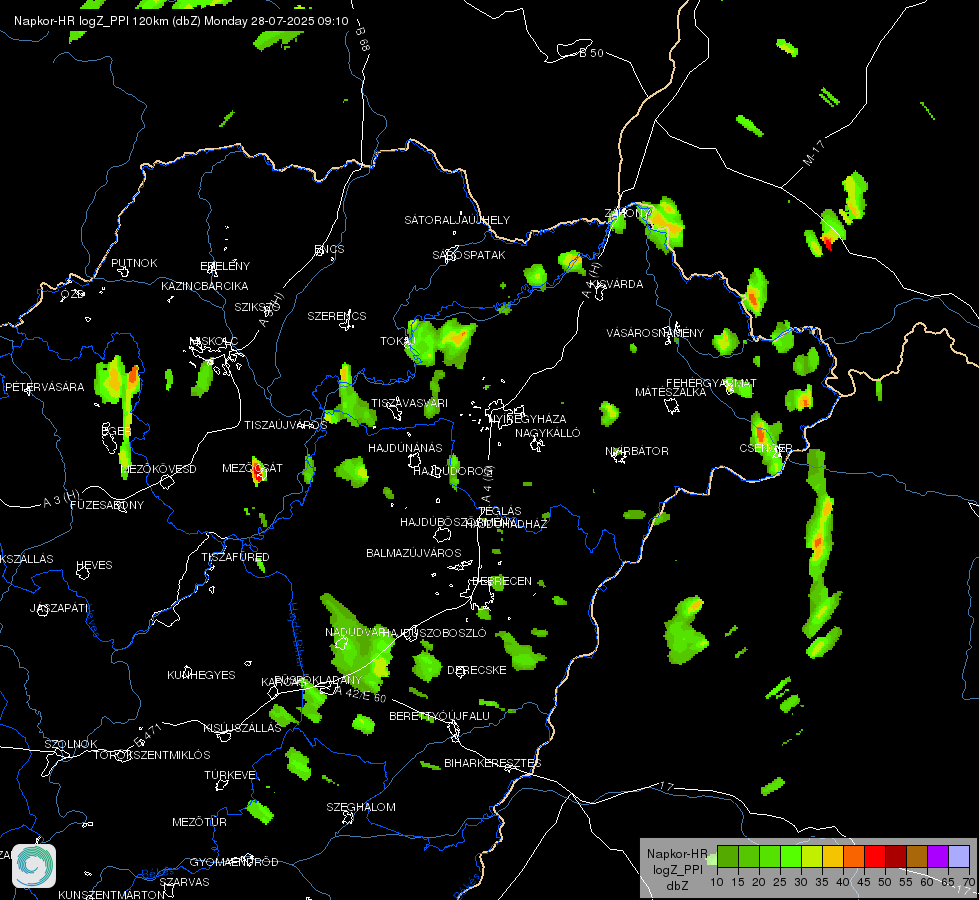Select the HEVES town label
979x900 pixels.
tap(94, 565)
